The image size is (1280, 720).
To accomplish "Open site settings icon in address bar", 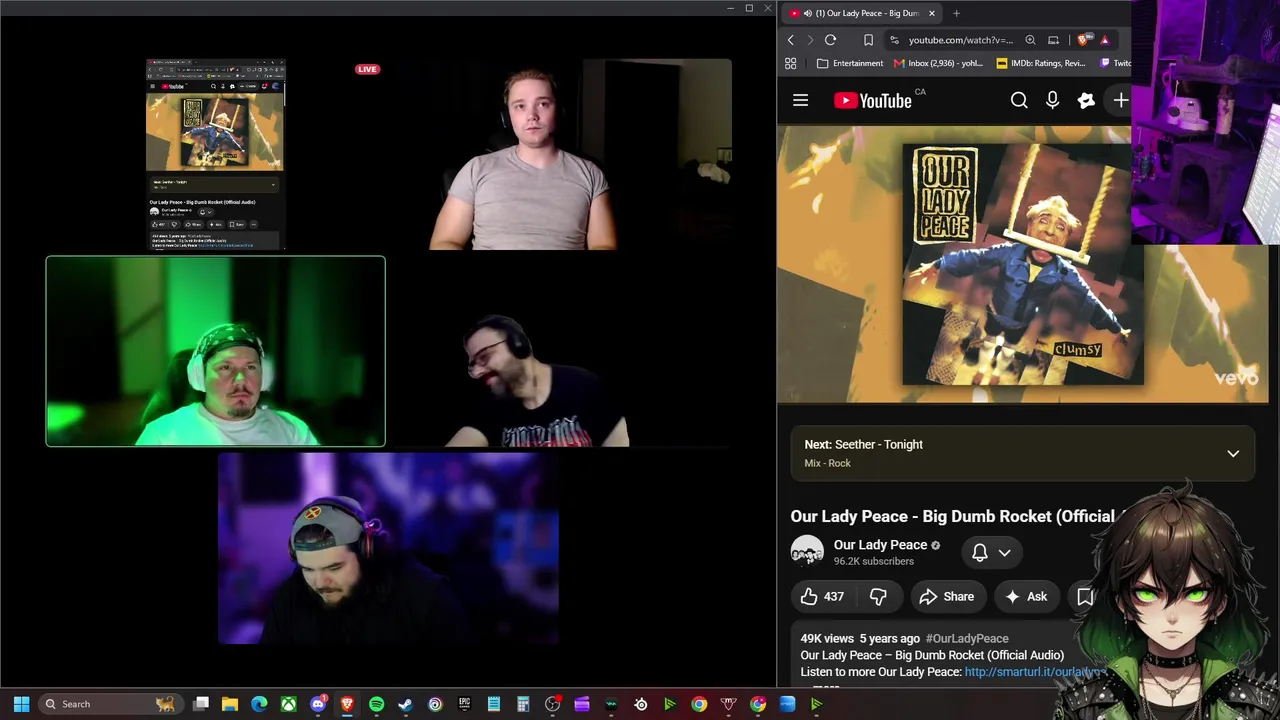I will tap(894, 40).
